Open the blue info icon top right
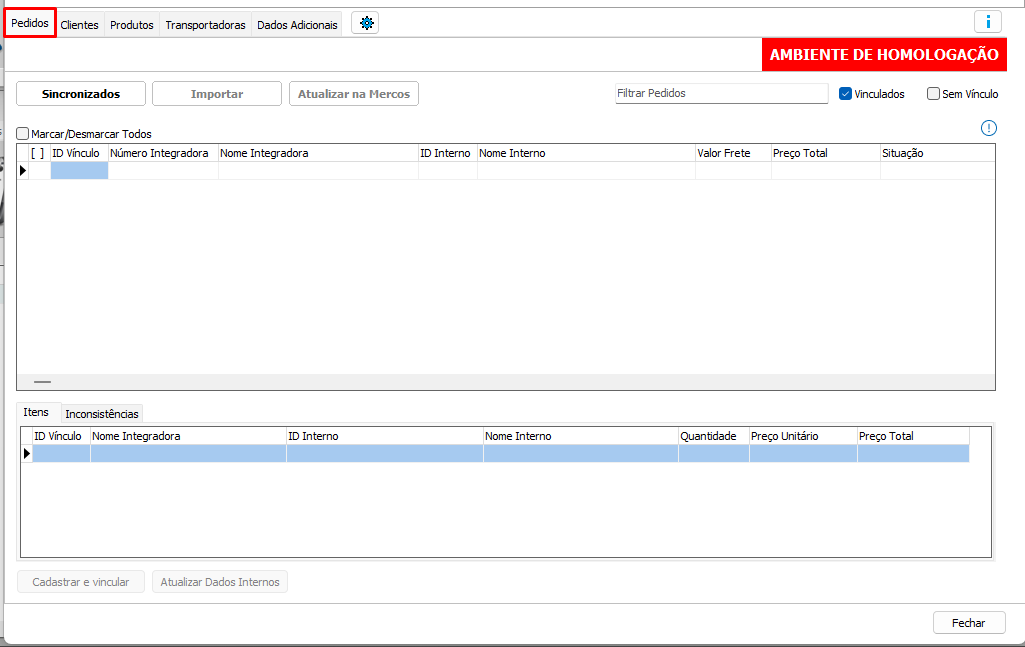 (987, 22)
